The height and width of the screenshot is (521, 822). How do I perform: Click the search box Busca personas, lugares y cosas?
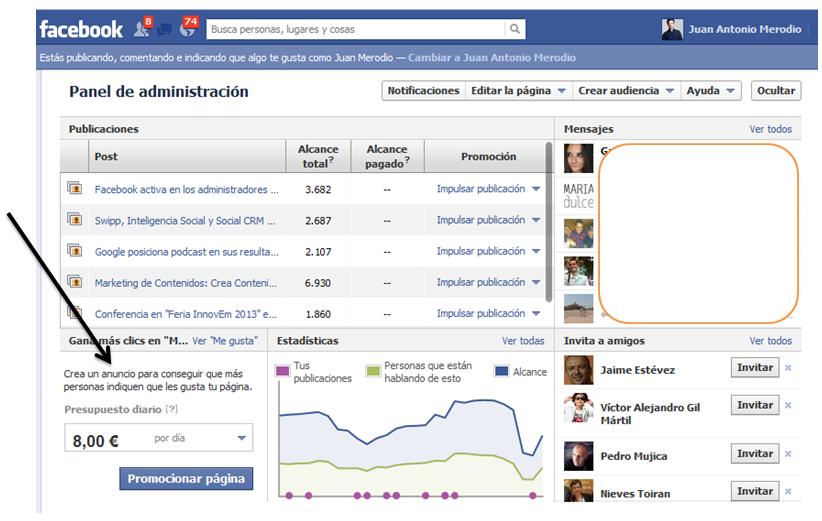[356, 29]
